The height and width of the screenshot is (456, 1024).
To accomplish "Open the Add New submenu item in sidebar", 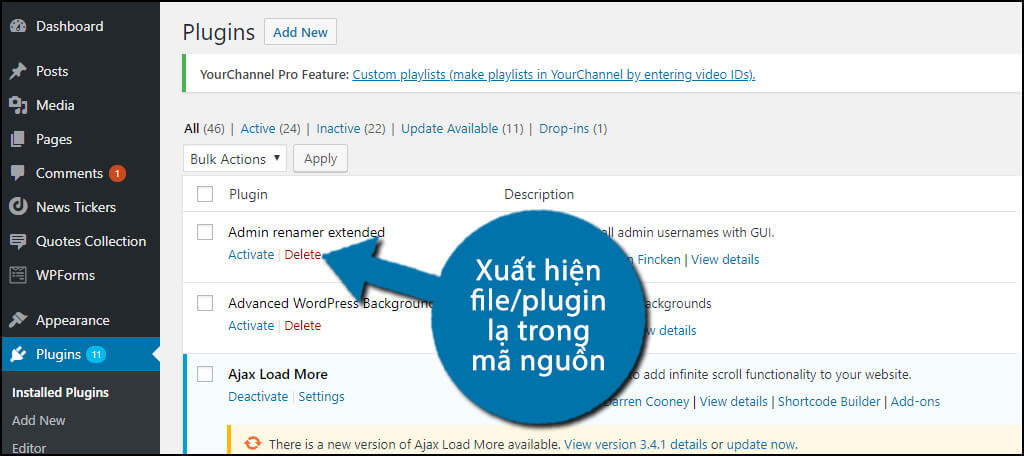I will (39, 420).
